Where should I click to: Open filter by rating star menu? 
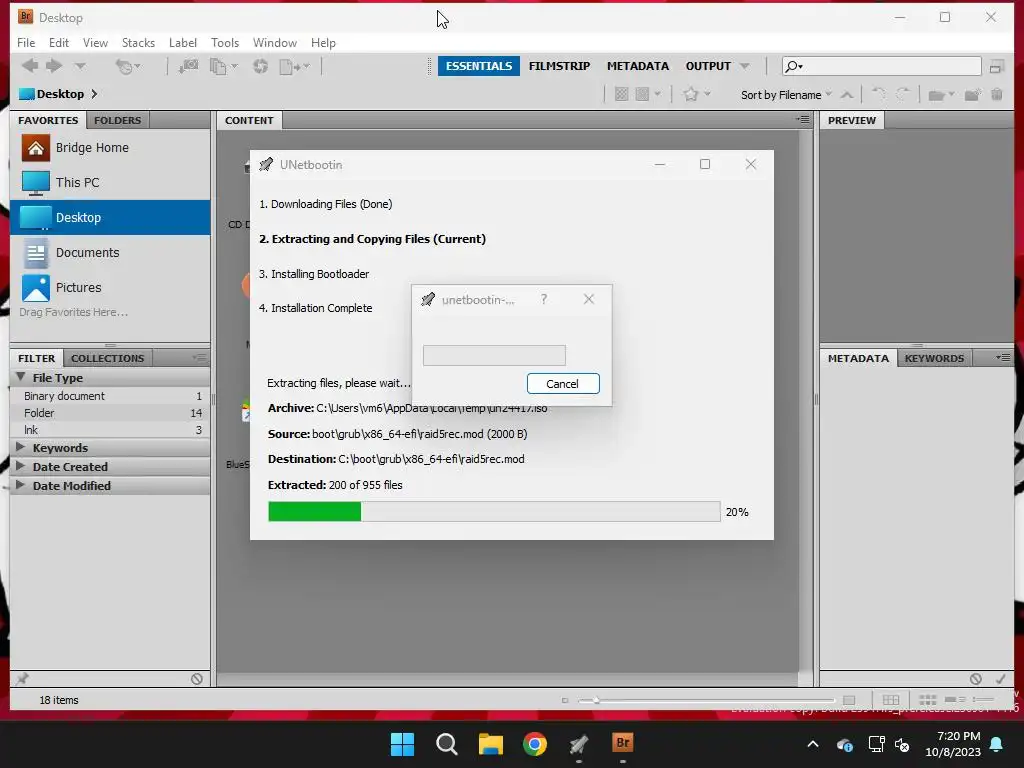[x=696, y=94]
